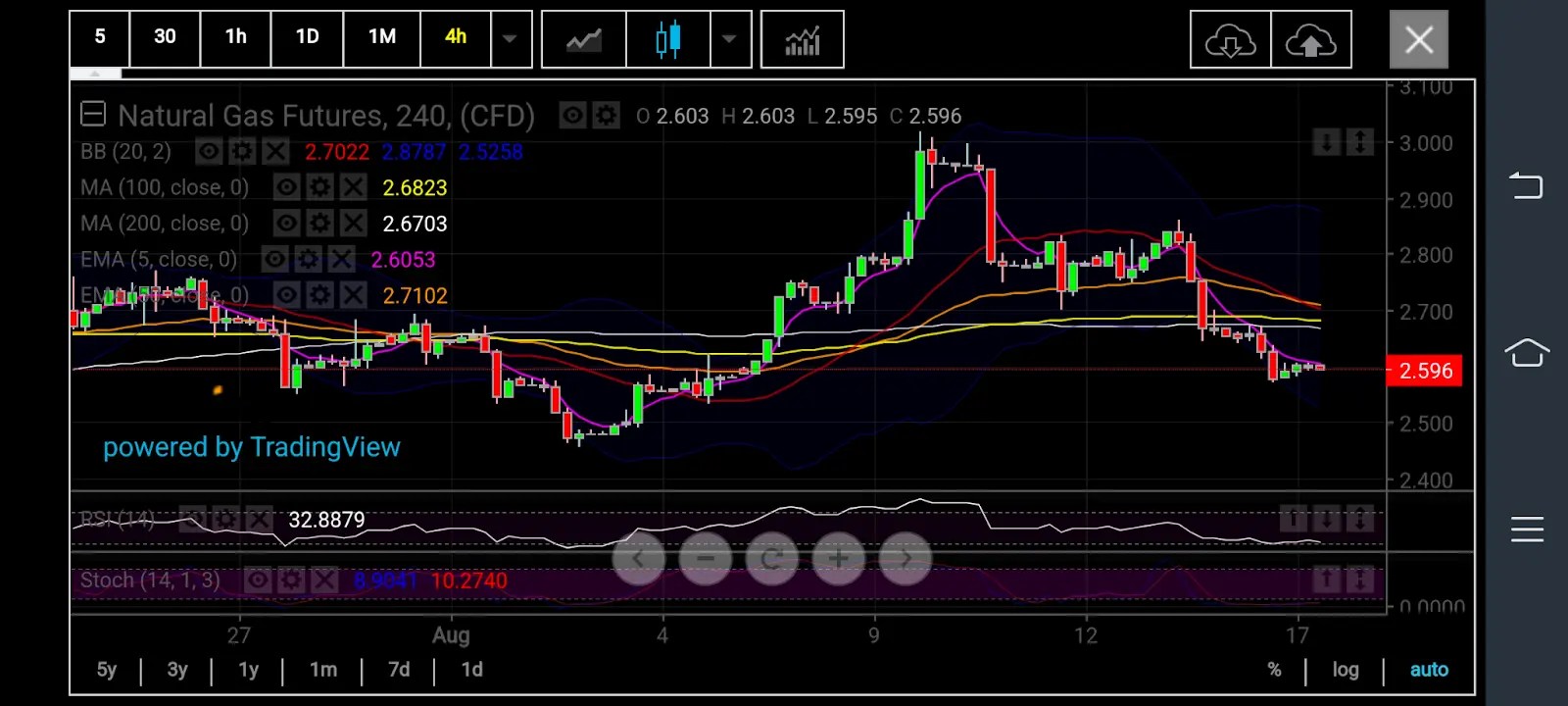
Task: Set date range to 1y
Action: click(x=248, y=670)
